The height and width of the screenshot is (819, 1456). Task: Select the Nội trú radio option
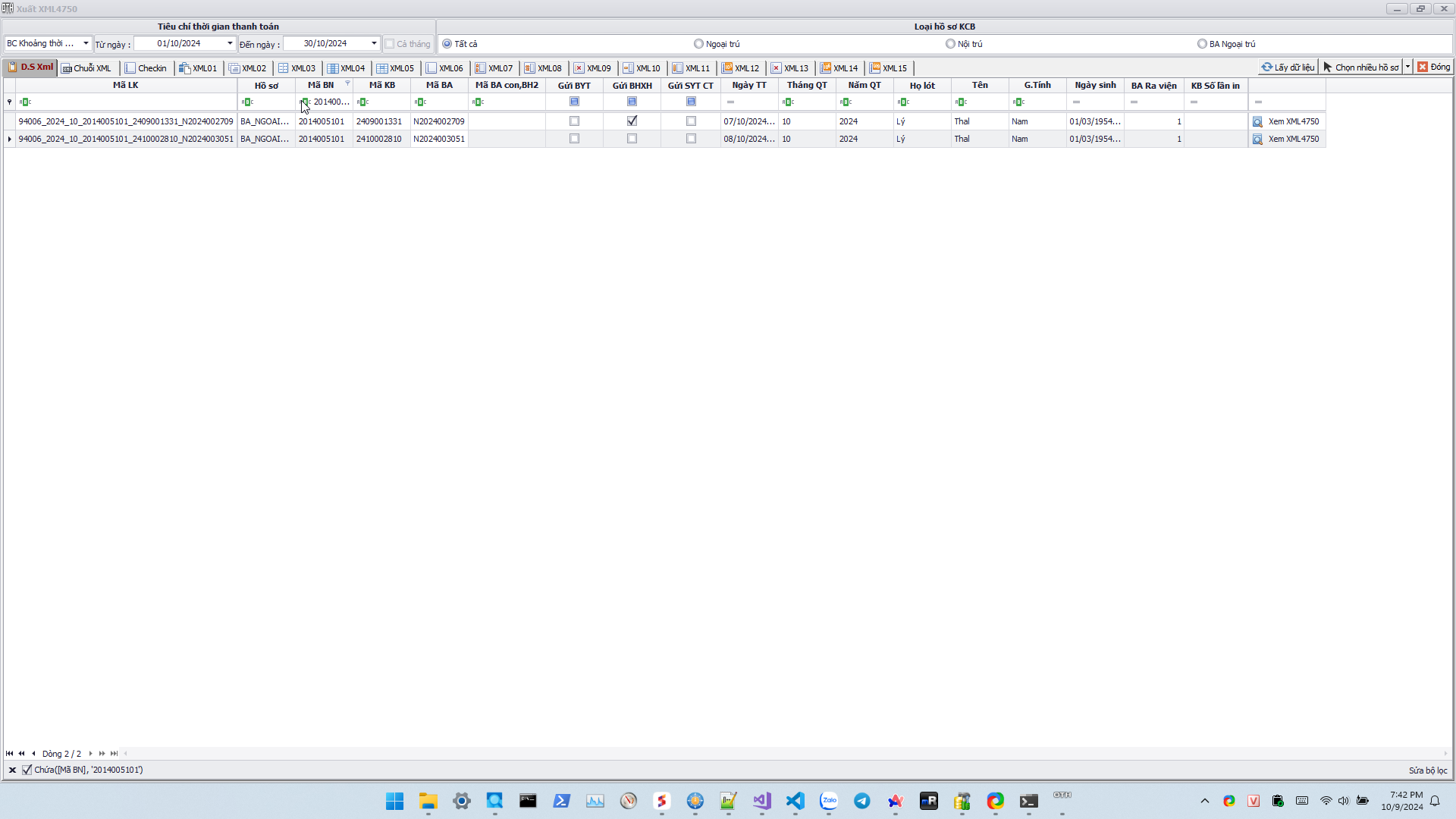(950, 44)
